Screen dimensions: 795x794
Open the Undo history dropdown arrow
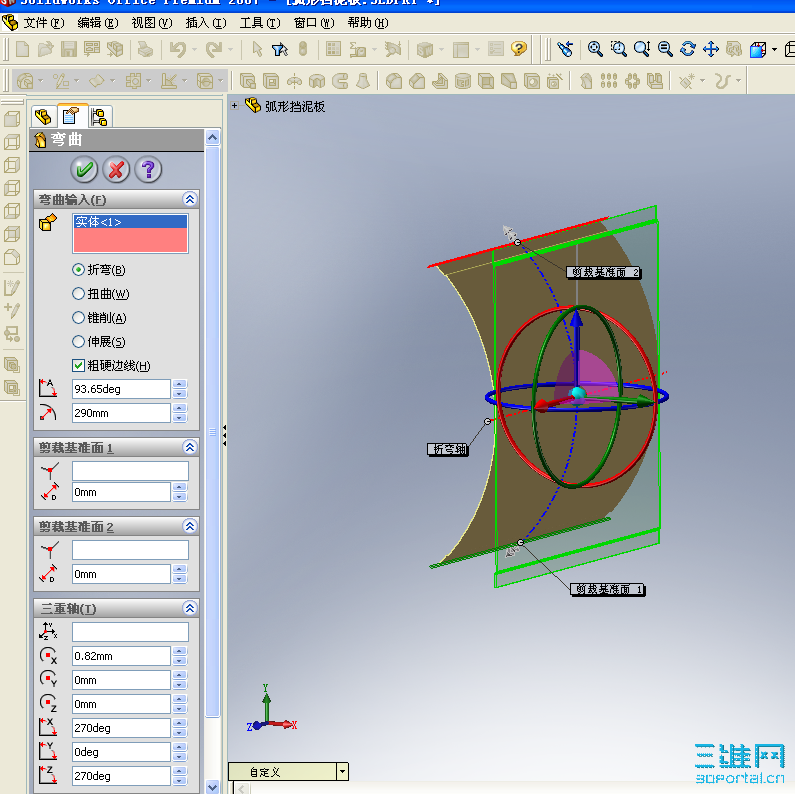pos(194,49)
